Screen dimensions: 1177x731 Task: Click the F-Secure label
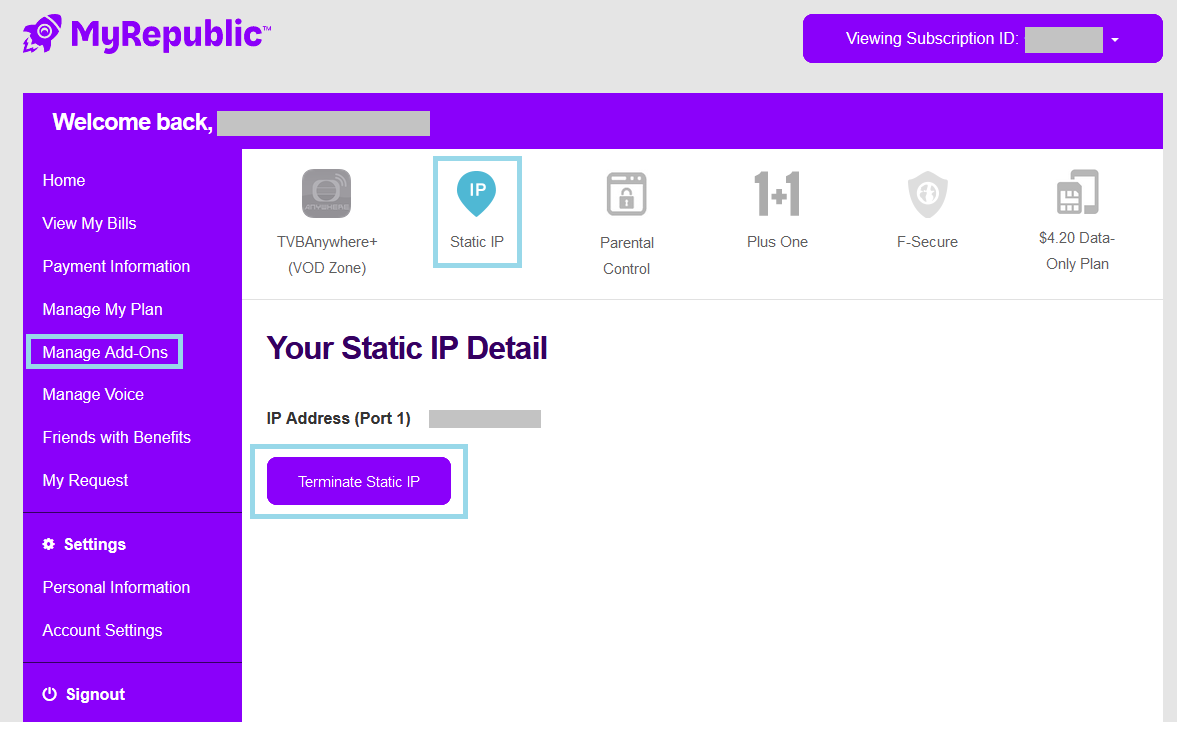pos(927,242)
